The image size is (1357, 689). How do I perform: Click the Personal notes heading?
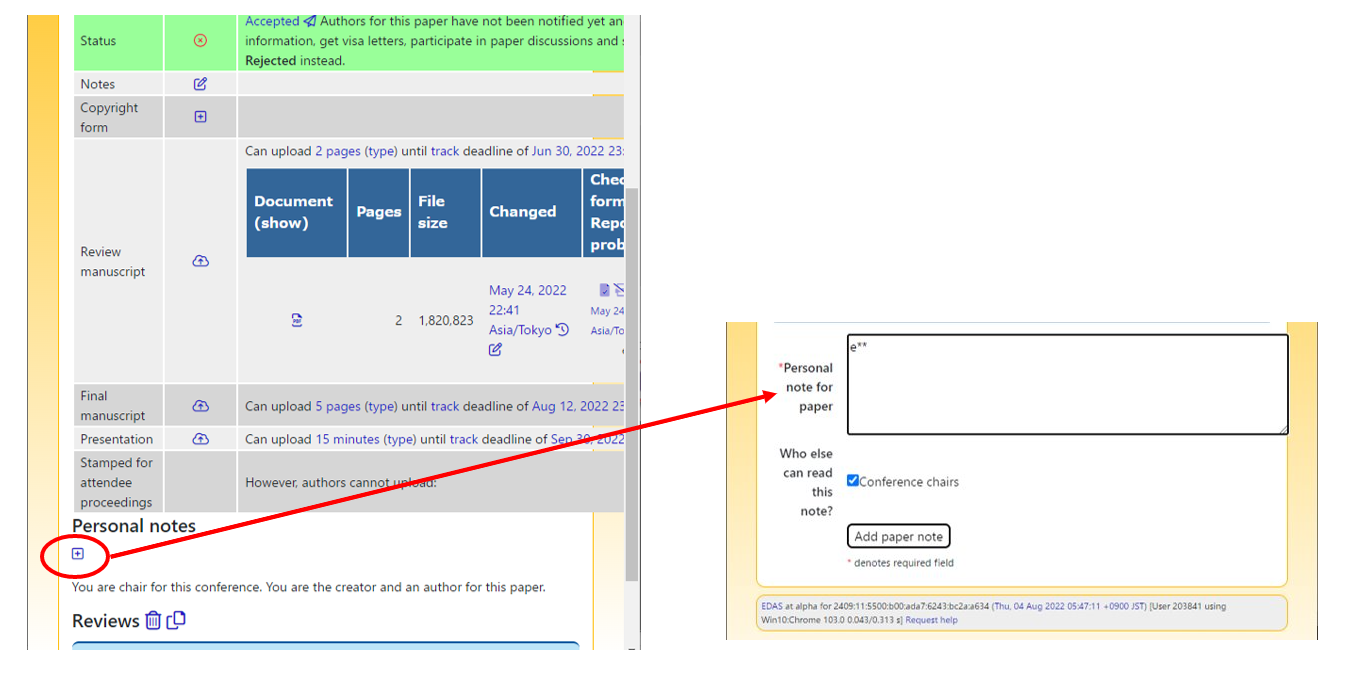click(134, 526)
